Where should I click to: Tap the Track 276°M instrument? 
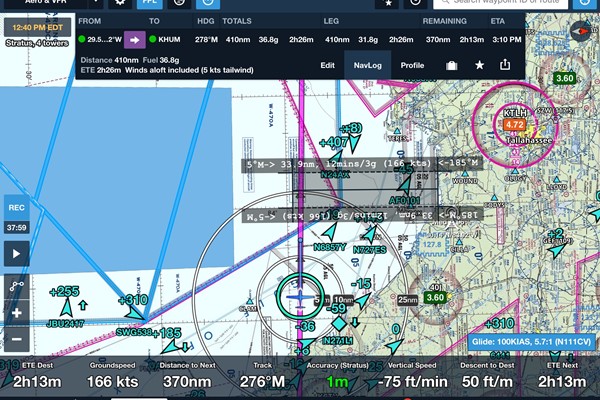pyautogui.click(x=262, y=375)
